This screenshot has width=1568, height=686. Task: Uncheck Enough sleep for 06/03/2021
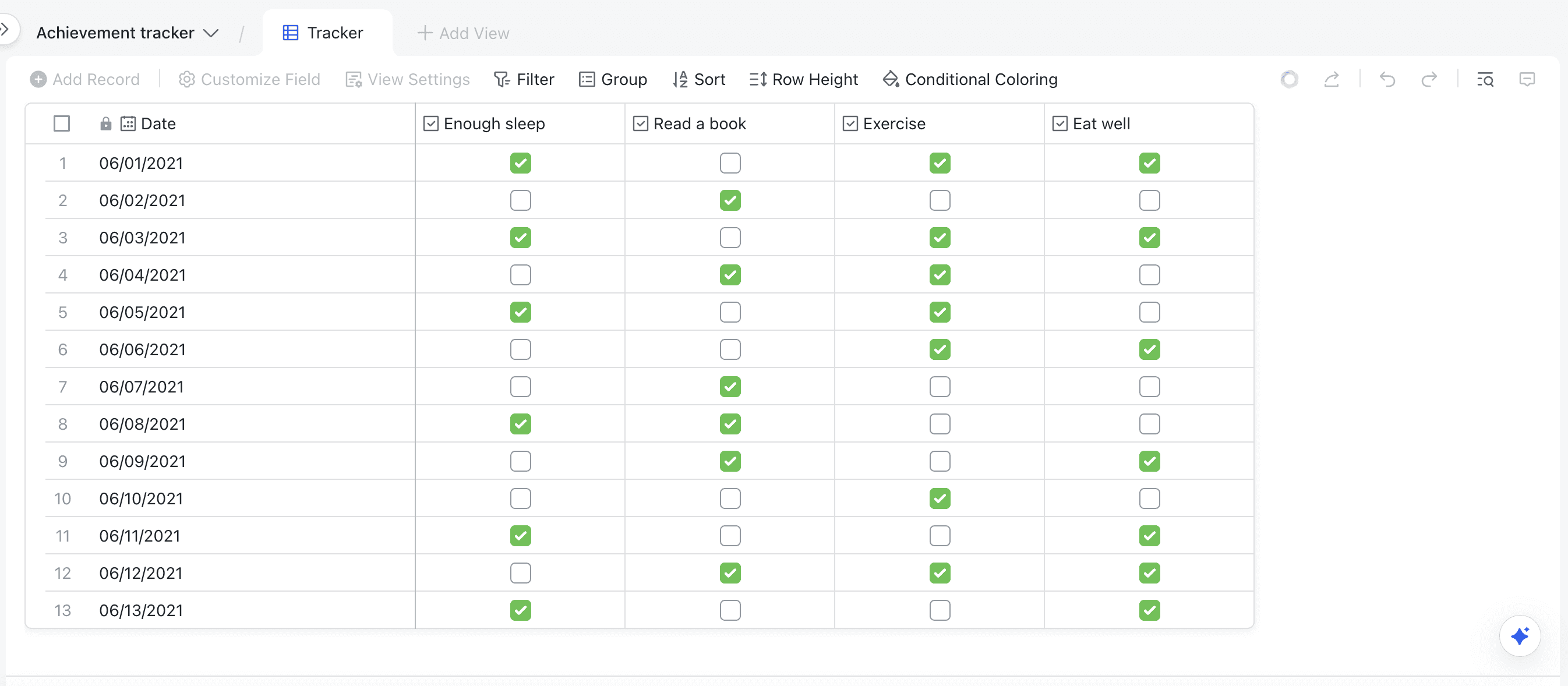(521, 238)
